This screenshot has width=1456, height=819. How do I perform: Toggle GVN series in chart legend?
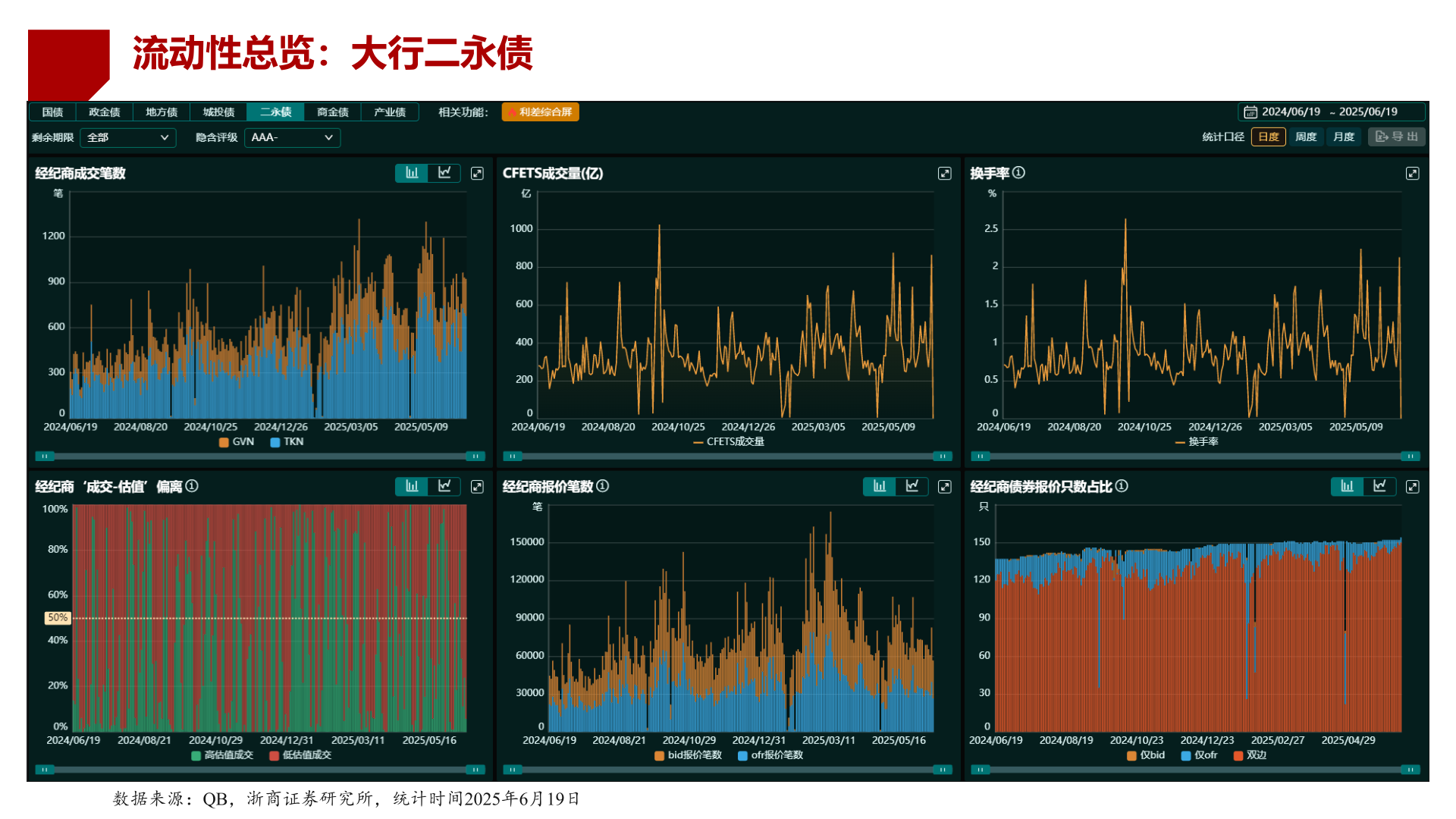pyautogui.click(x=236, y=442)
